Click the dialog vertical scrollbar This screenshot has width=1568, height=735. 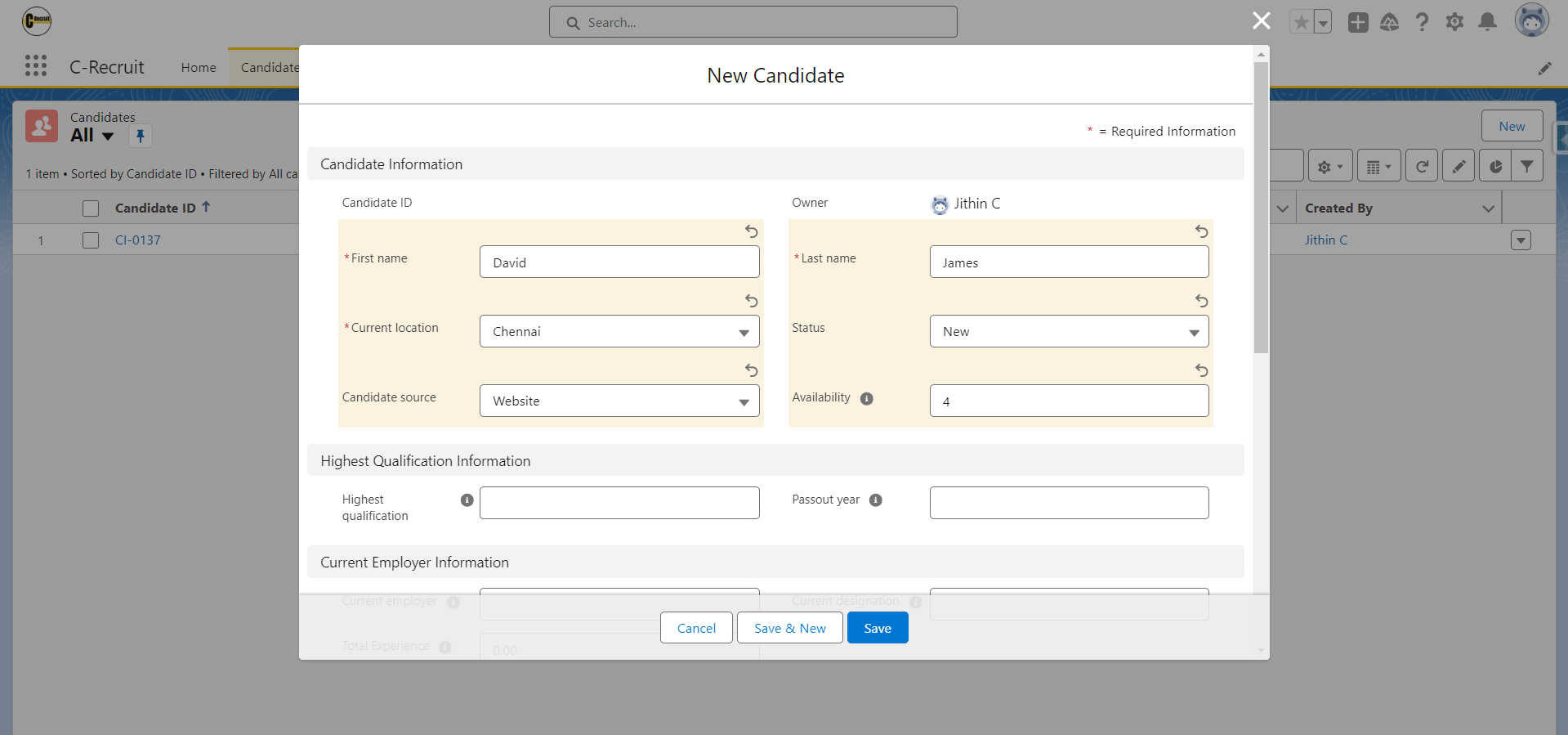[1261, 206]
